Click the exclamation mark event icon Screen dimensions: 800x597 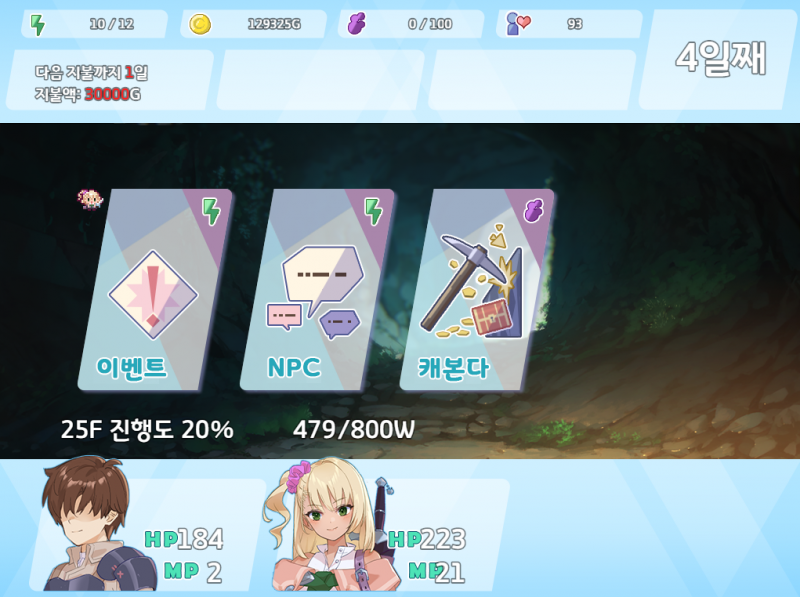[153, 294]
